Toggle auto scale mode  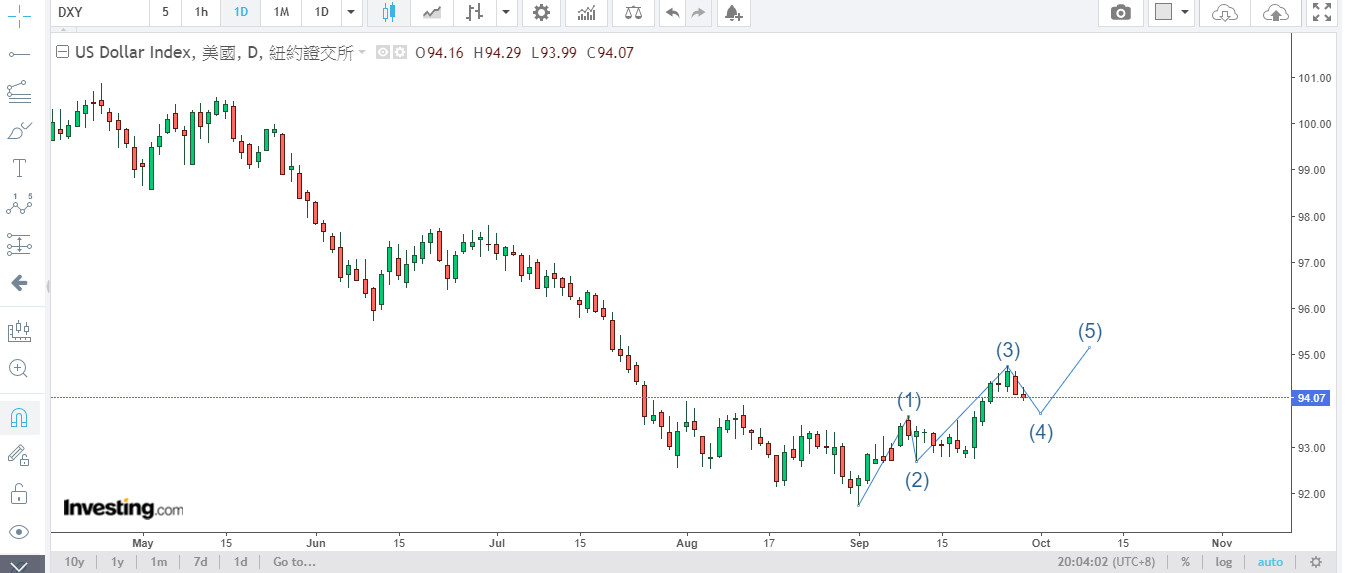pos(1270,562)
